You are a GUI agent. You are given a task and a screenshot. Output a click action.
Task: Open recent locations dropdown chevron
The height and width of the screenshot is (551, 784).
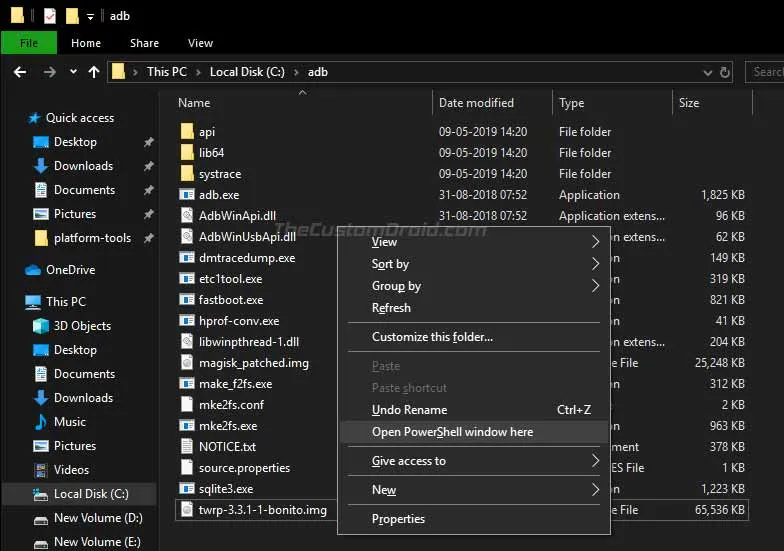click(x=74, y=72)
